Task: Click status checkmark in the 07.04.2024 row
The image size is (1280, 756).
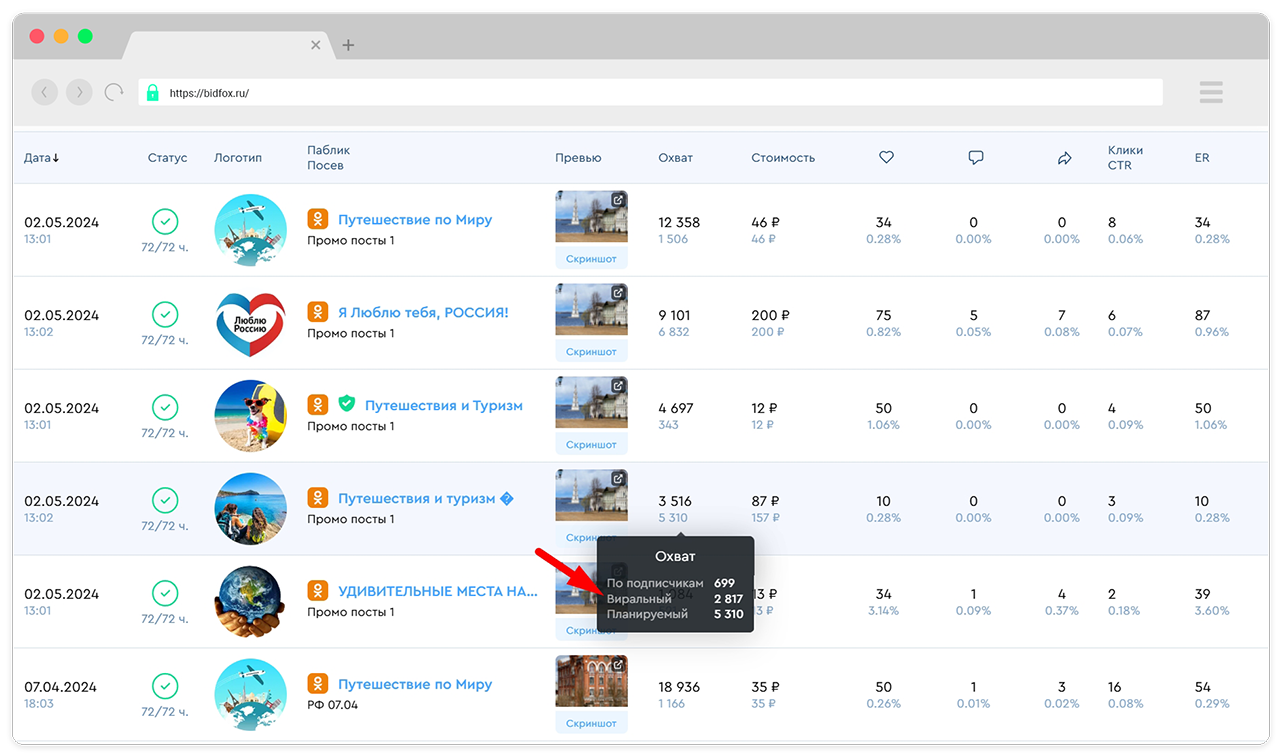Action: pyautogui.click(x=165, y=687)
